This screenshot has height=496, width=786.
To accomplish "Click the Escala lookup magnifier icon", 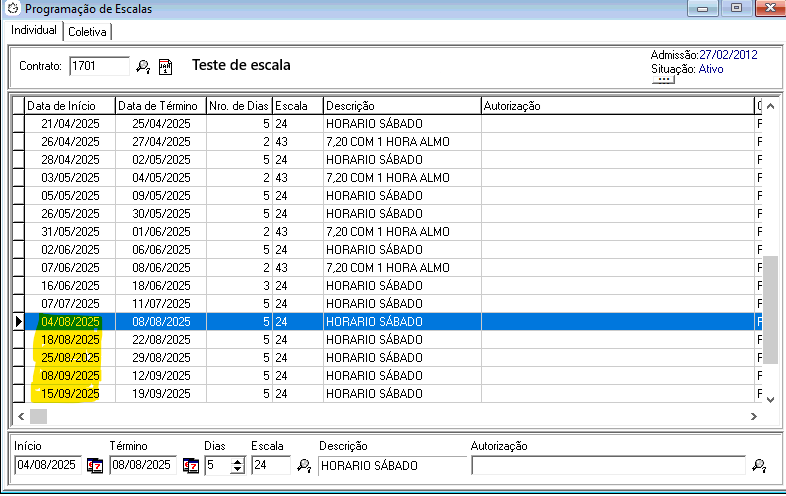I will [303, 465].
